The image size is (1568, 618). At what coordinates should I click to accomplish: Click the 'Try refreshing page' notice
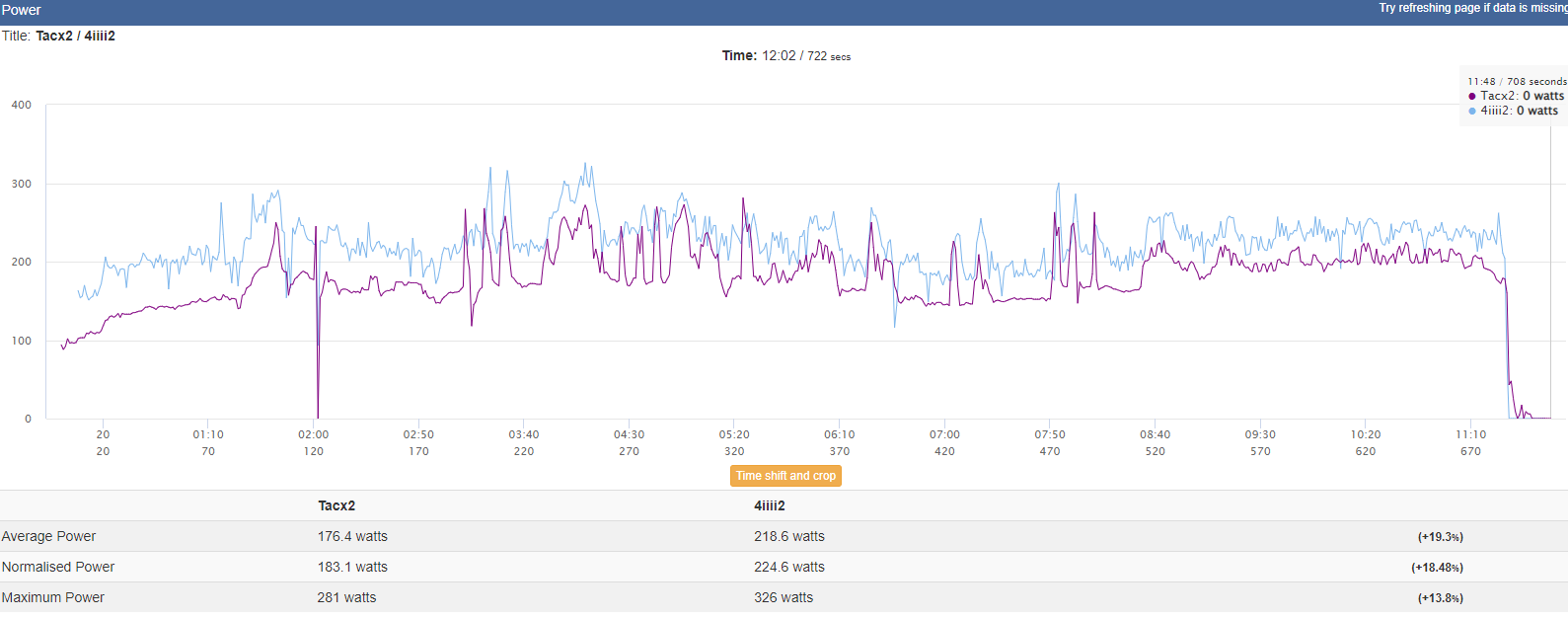(x=1471, y=8)
